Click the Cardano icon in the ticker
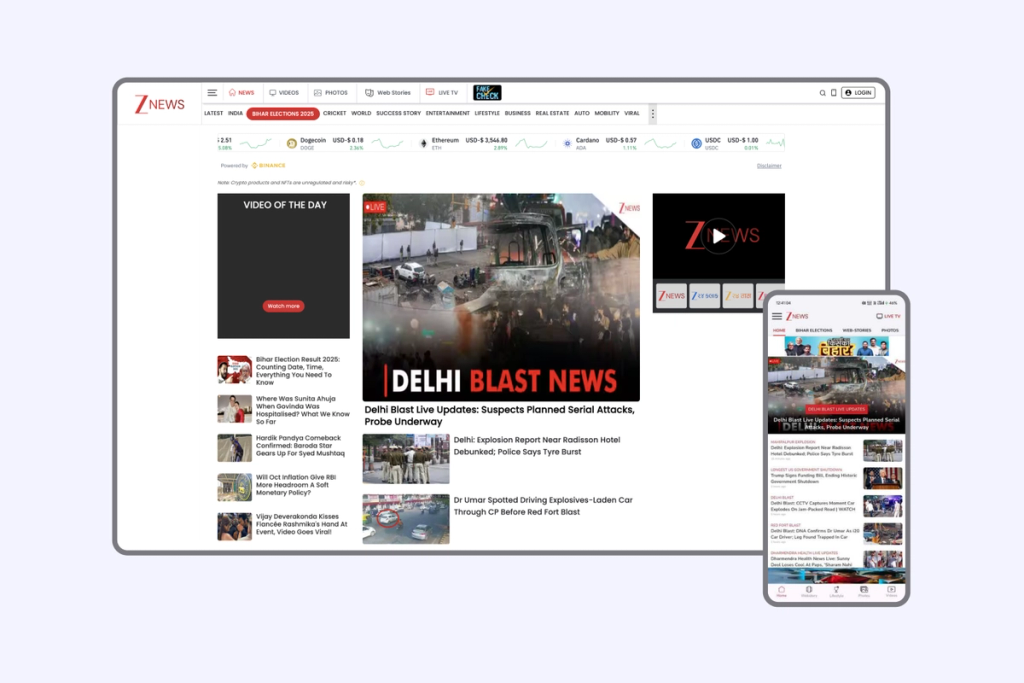 click(568, 144)
